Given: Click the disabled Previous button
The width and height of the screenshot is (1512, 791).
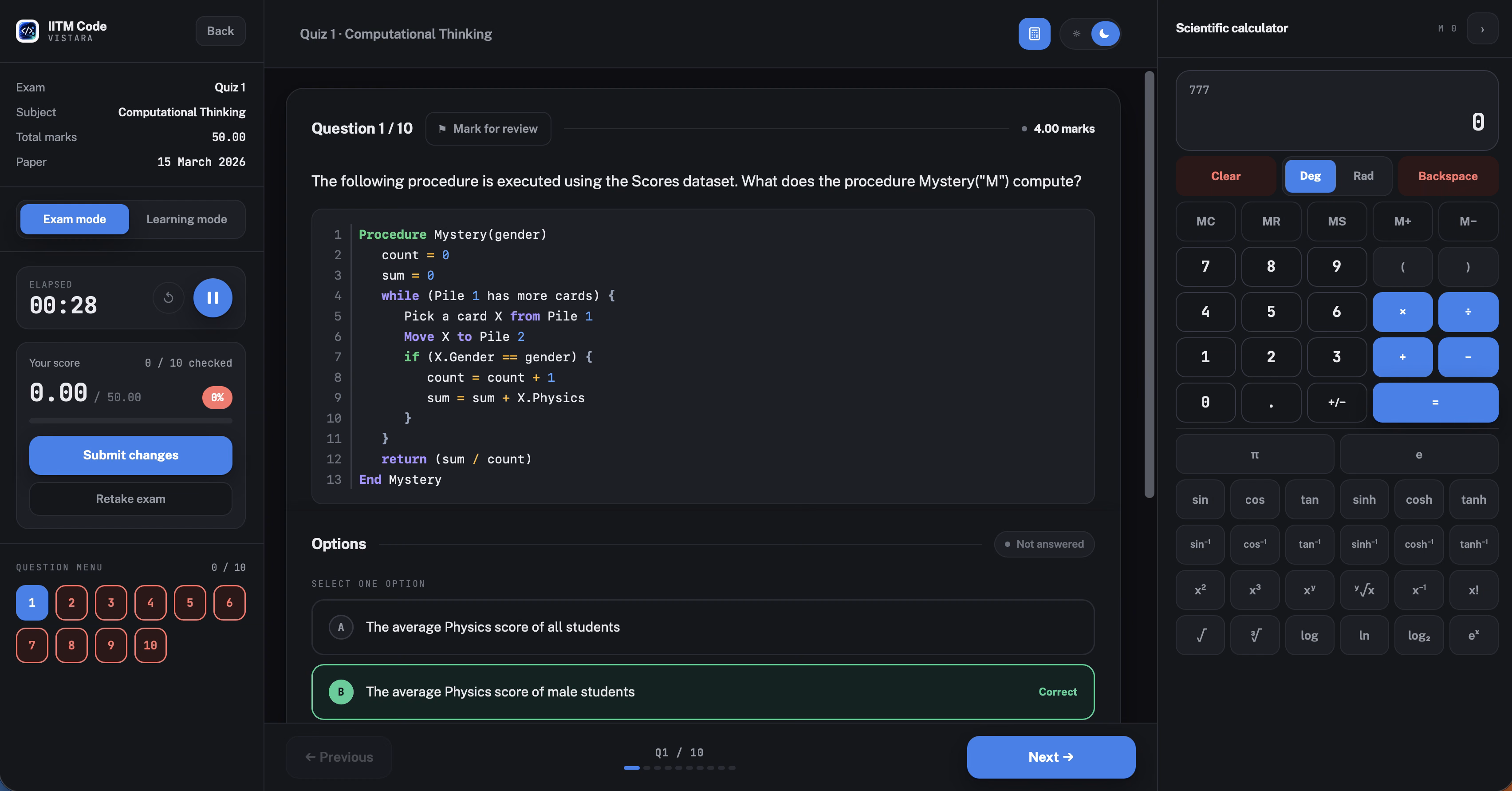Looking at the screenshot, I should coord(339,757).
